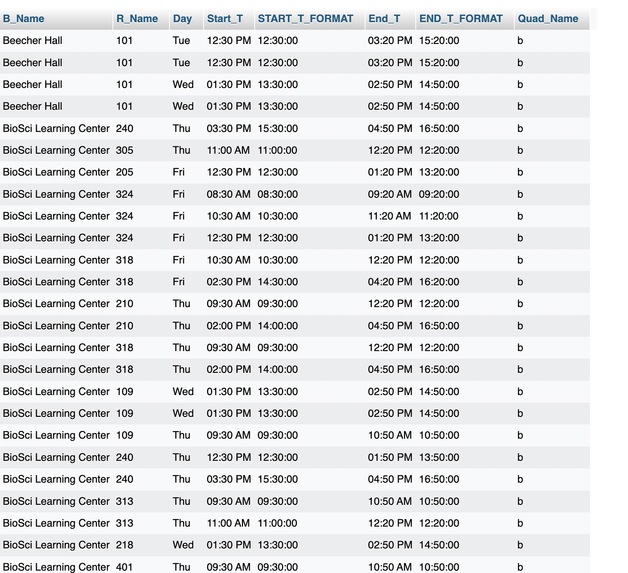Select 13:20:00 in the room 205 row
This screenshot has height=573, width=628.
click(439, 172)
